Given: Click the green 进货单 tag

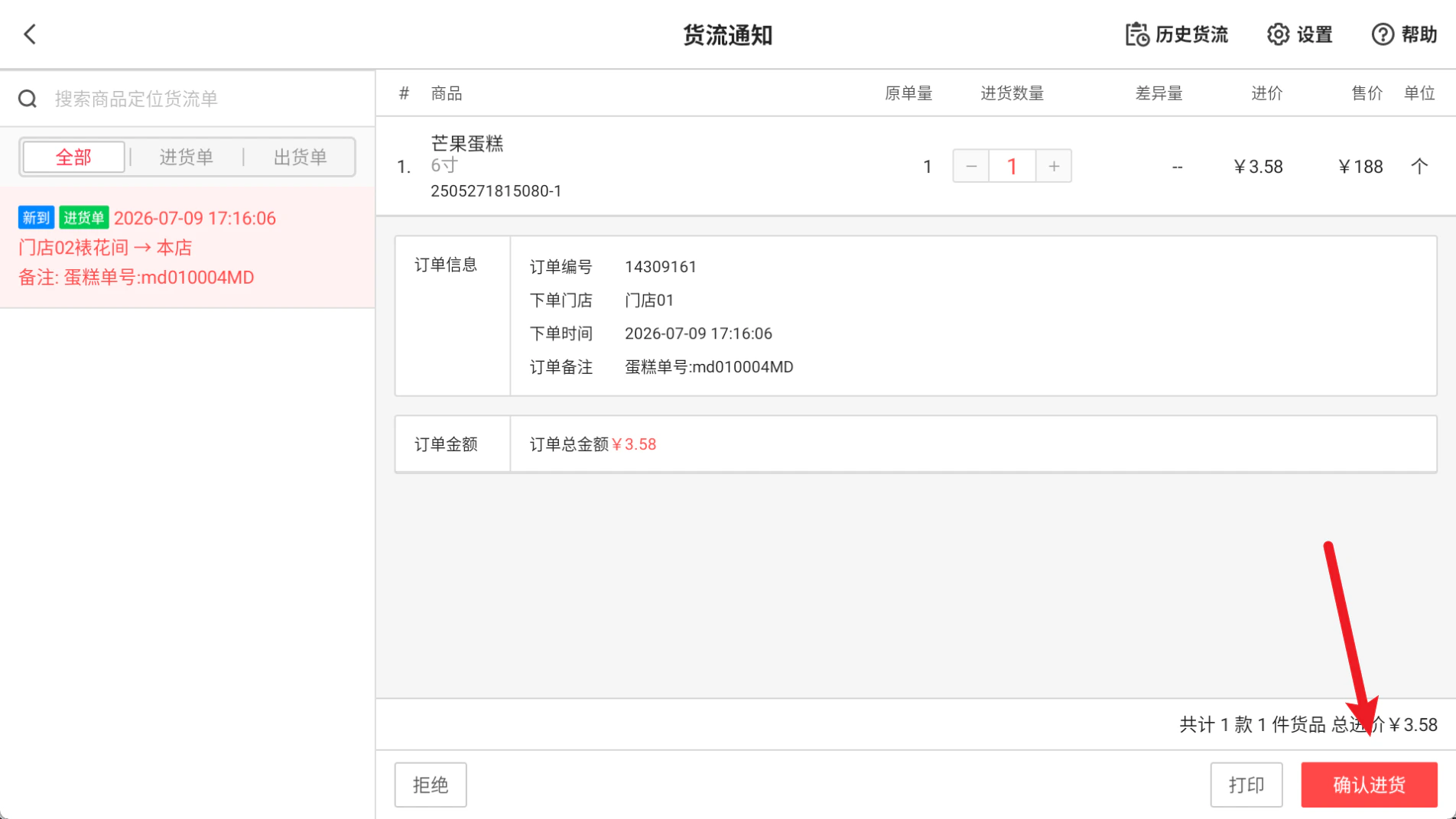Looking at the screenshot, I should 84,218.
